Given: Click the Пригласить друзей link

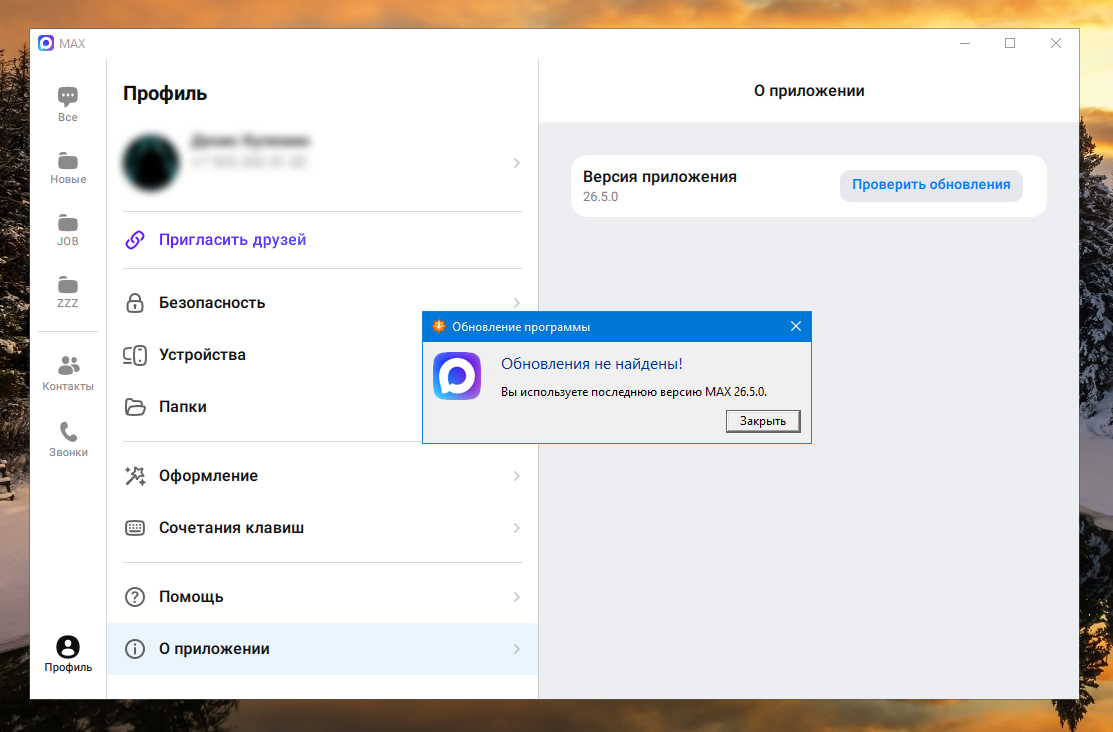Looking at the screenshot, I should (x=232, y=240).
